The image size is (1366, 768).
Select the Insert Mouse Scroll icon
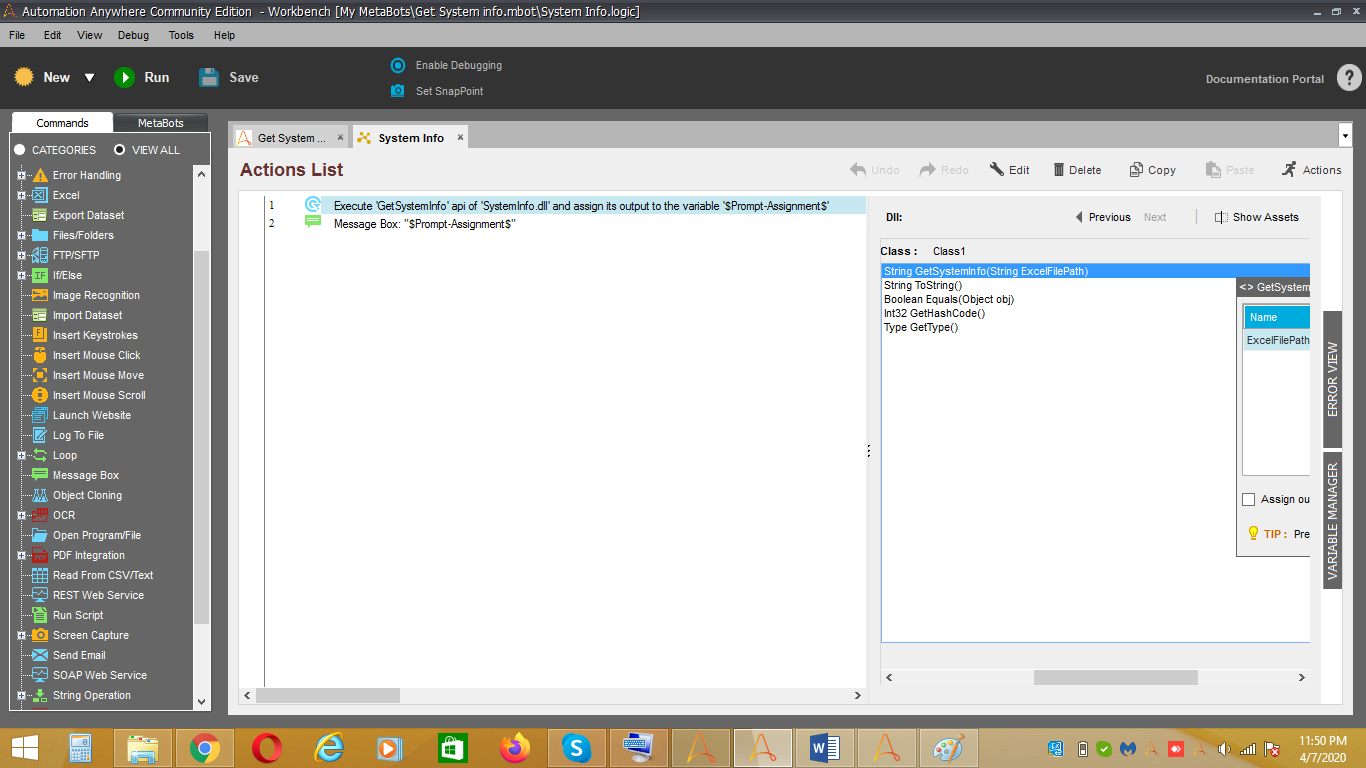pyautogui.click(x=40, y=395)
